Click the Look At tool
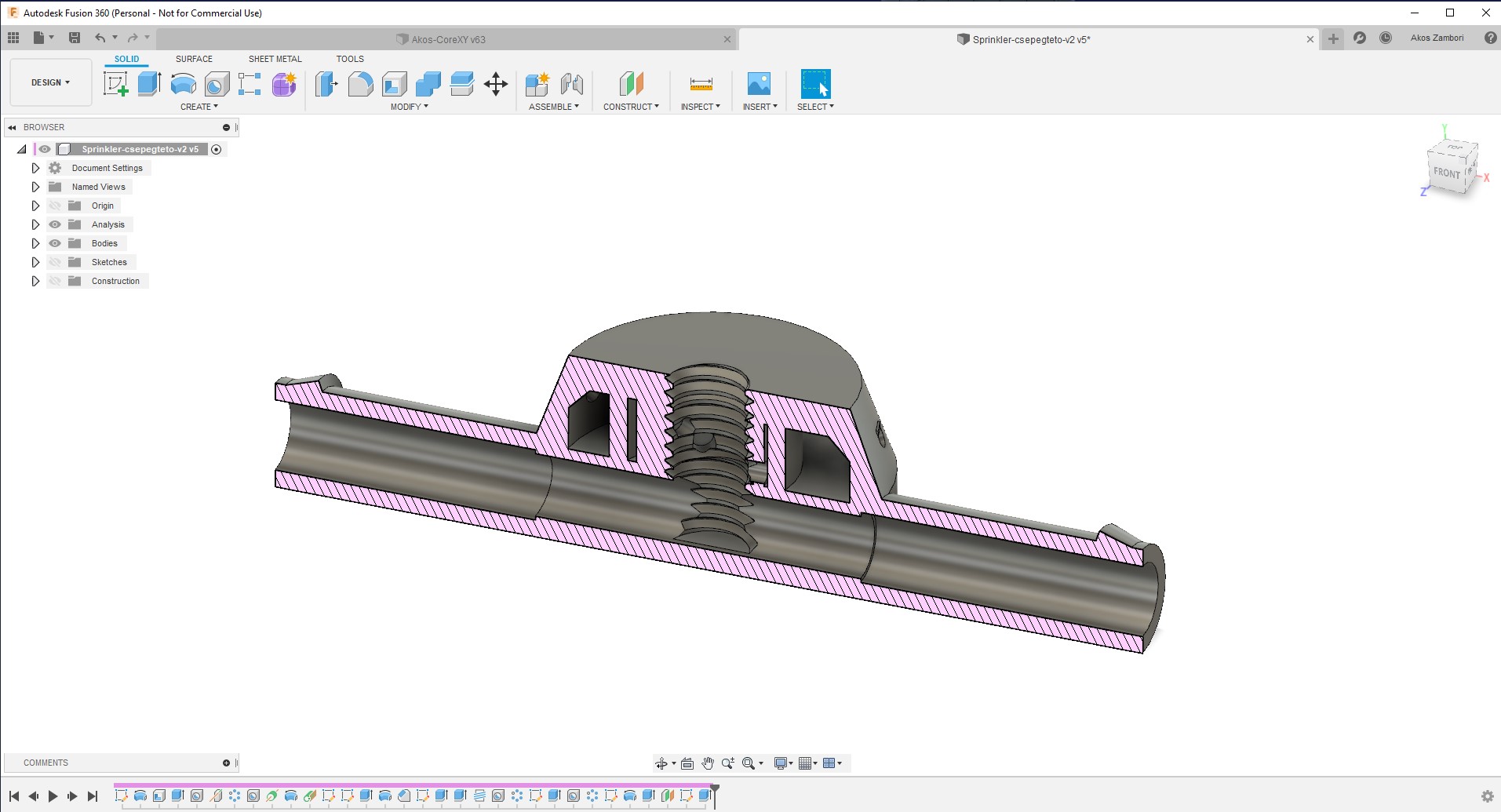 [687, 763]
